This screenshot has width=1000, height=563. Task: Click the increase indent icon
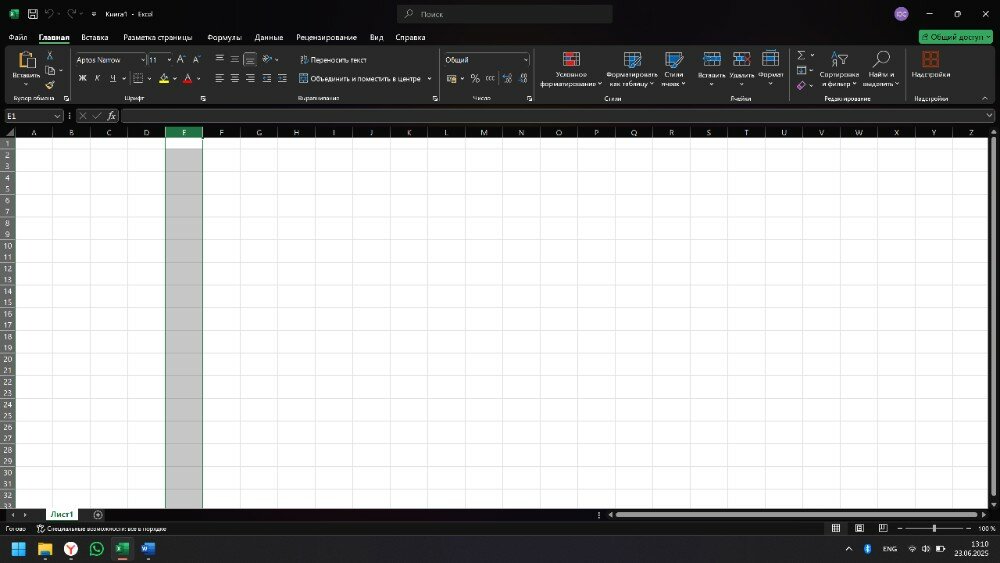[283, 78]
